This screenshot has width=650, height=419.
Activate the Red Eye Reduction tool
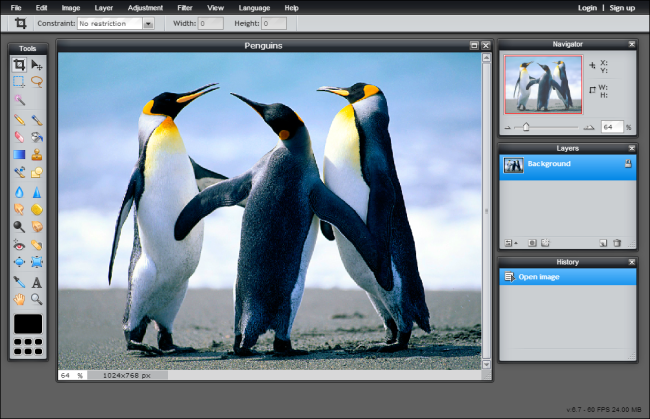[x=19, y=244]
